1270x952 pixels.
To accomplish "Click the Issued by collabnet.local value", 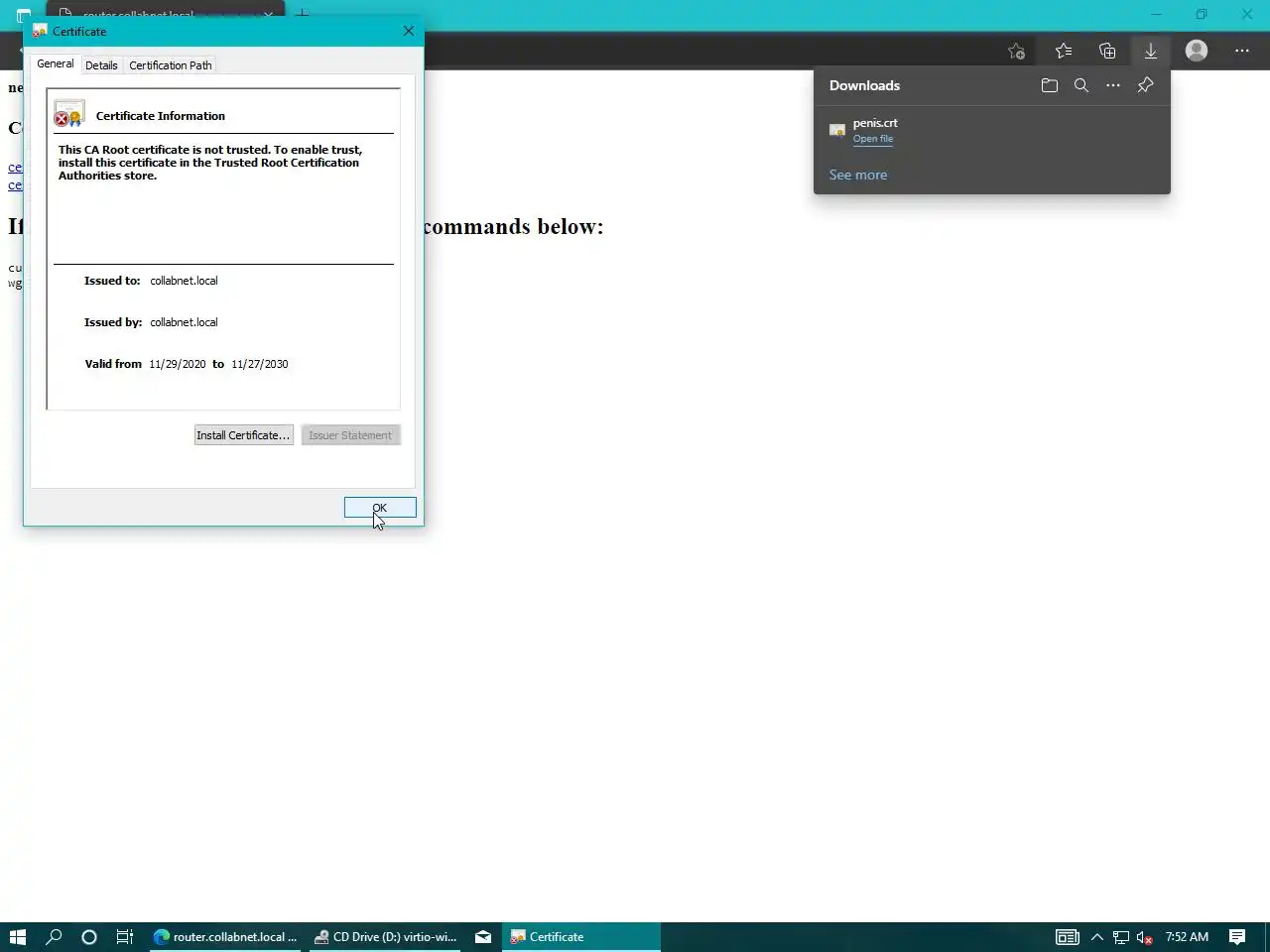I will click(184, 322).
